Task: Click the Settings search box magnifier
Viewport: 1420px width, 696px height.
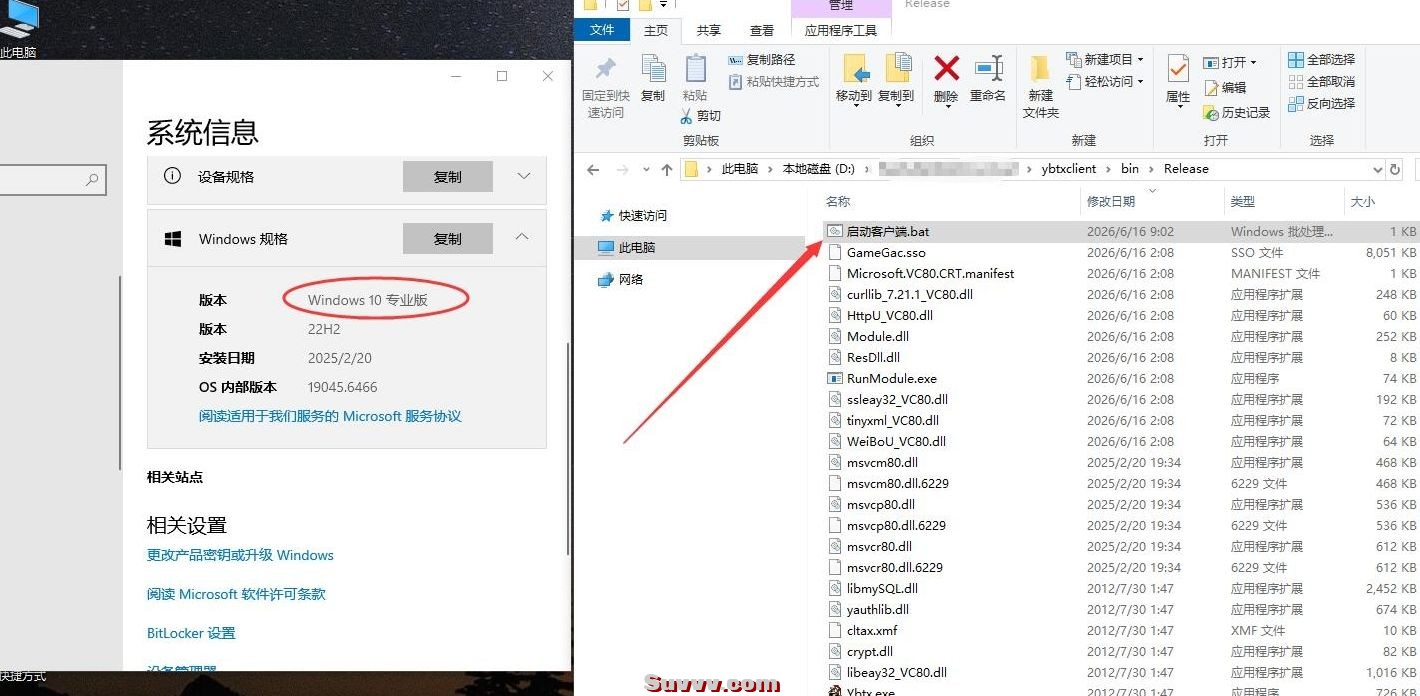Action: 92,180
